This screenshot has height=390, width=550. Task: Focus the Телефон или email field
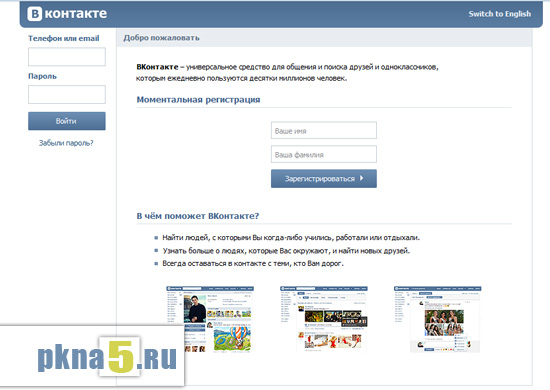tap(67, 57)
